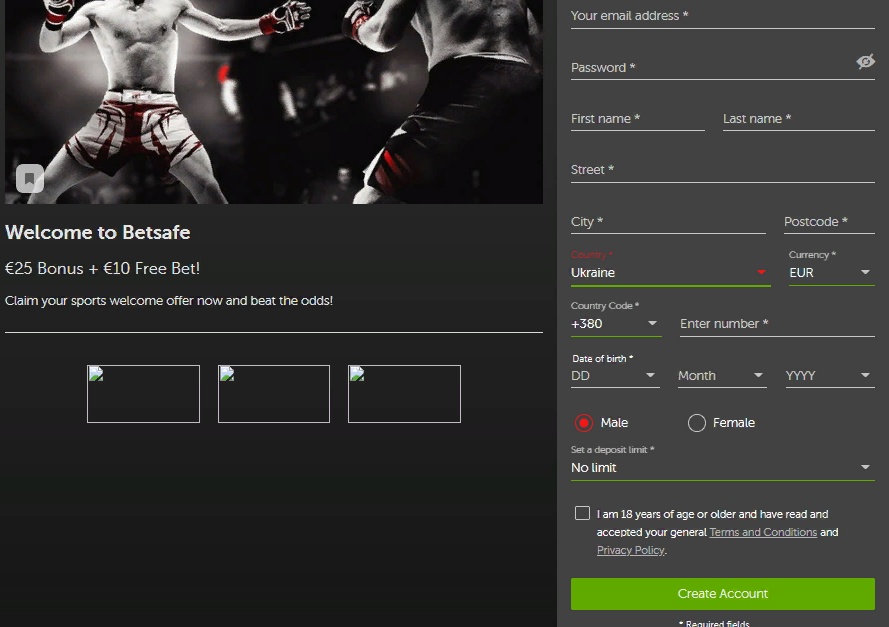Open the DD day of birth dropdown
The image size is (889, 627).
click(615, 375)
